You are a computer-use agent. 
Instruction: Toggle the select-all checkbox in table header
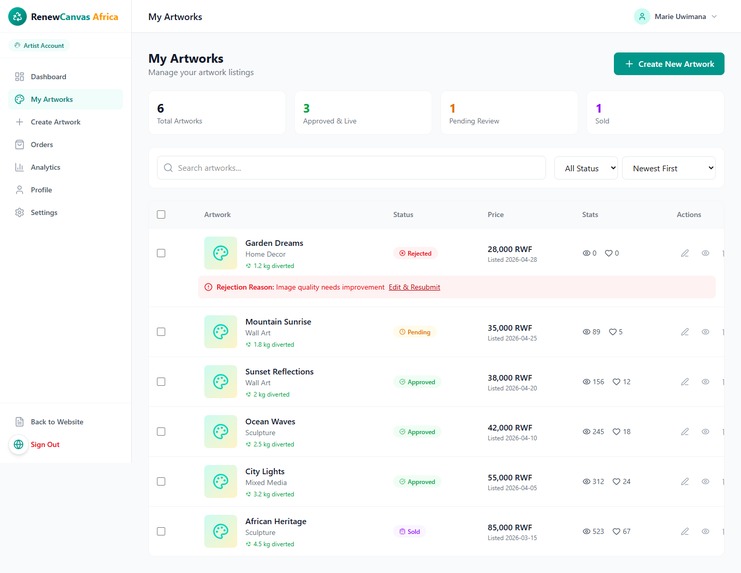pos(161,214)
